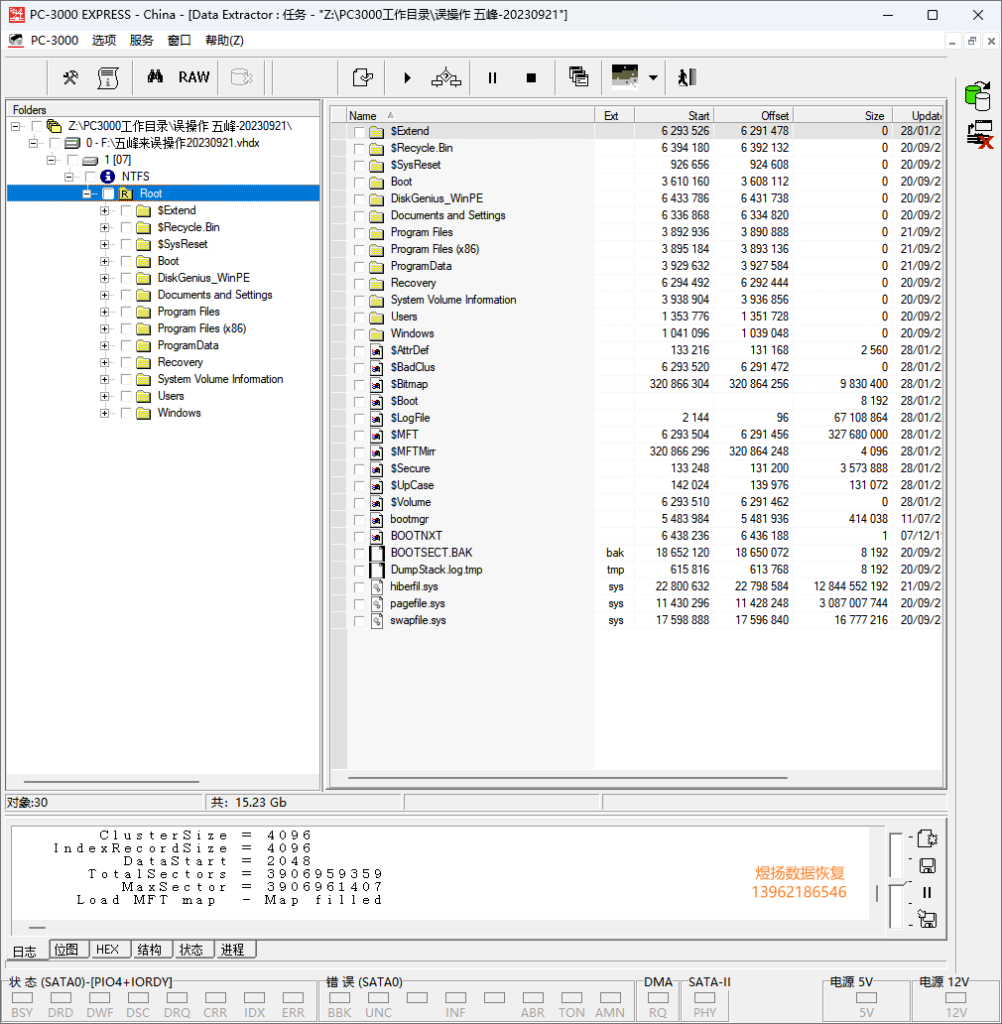1002x1024 pixels.
Task: Sort file list by Ext column
Action: 614,116
